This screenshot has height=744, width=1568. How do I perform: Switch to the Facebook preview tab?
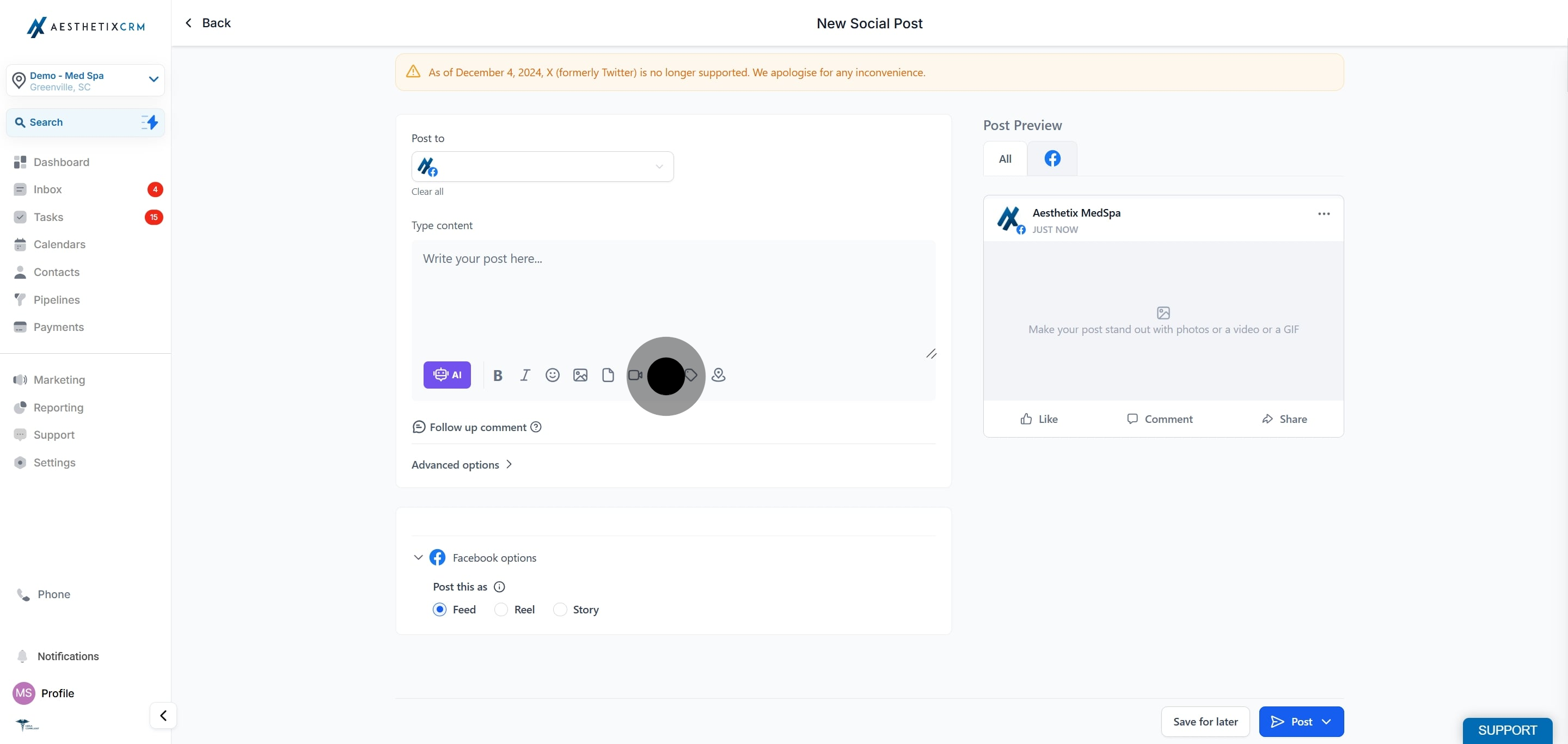[1052, 159]
